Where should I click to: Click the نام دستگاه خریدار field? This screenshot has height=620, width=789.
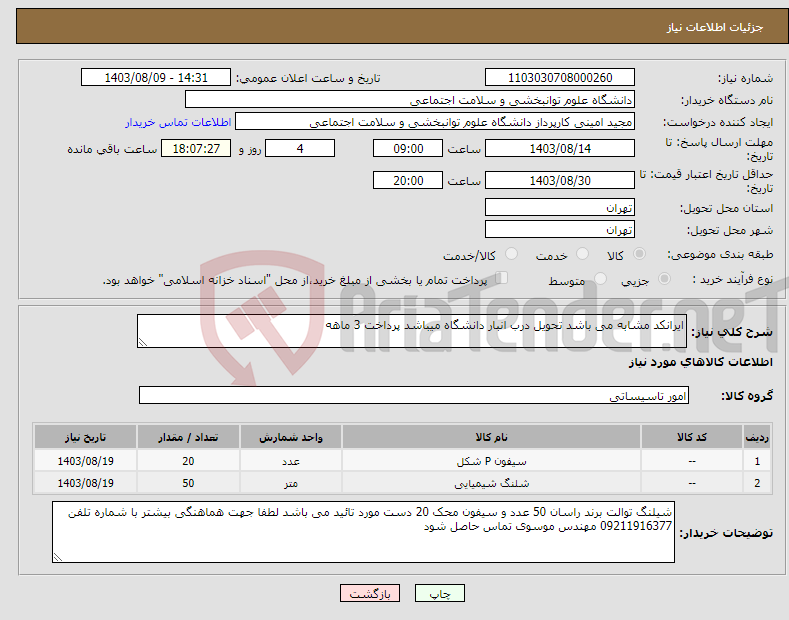tap(410, 100)
